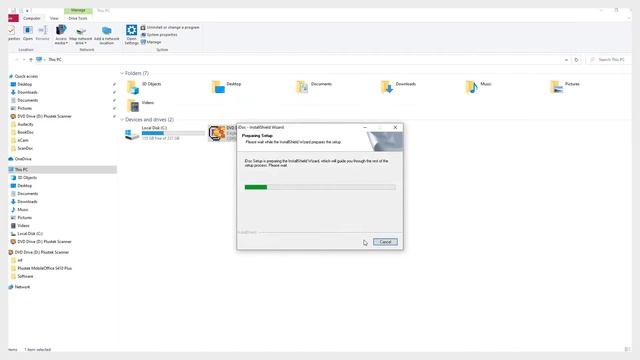Open the address bar history dropdown
The height and width of the screenshot is (360, 640).
pos(566,60)
